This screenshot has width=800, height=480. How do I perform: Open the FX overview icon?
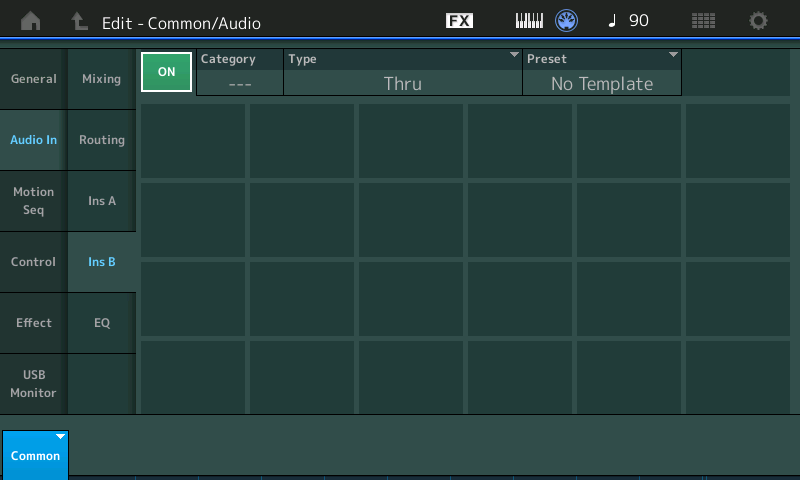(459, 20)
